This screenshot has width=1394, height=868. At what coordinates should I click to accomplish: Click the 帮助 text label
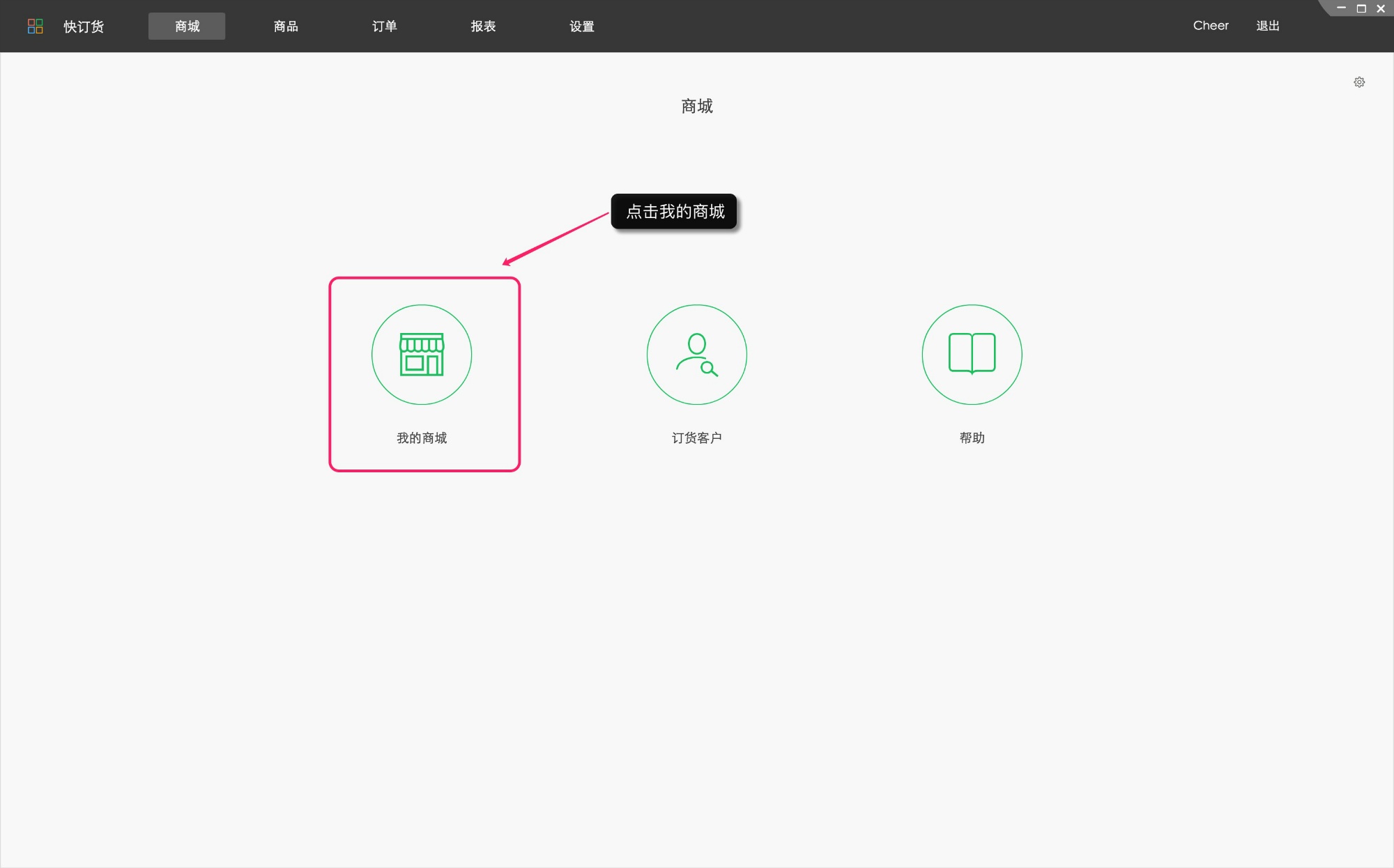tap(972, 437)
